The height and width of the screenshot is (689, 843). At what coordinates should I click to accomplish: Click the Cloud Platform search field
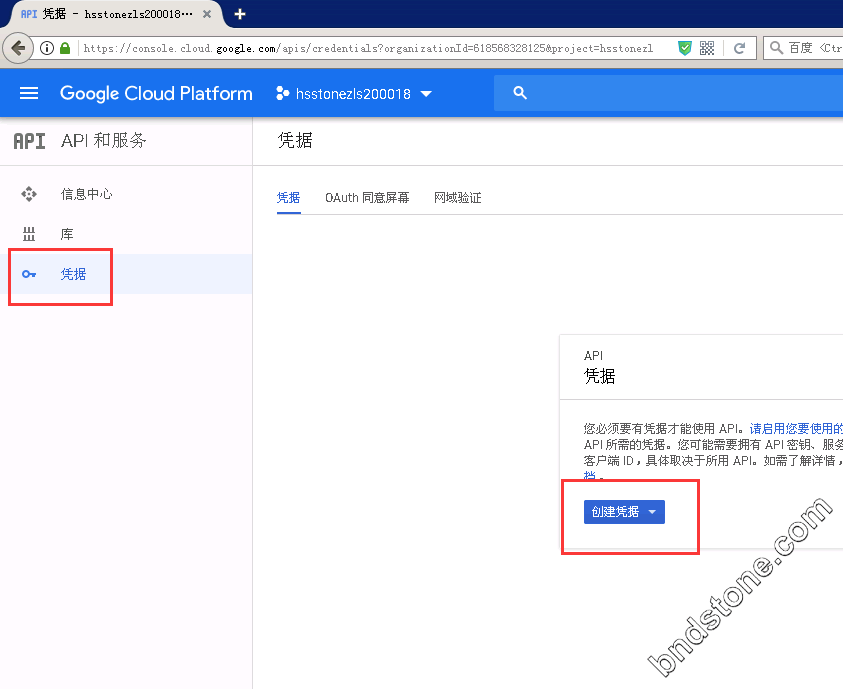(668, 93)
